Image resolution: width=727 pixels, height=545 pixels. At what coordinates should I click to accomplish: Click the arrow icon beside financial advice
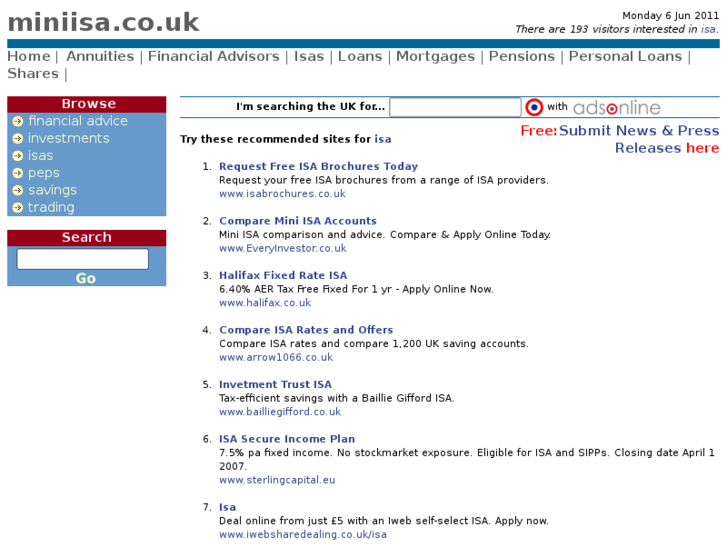[x=18, y=122]
